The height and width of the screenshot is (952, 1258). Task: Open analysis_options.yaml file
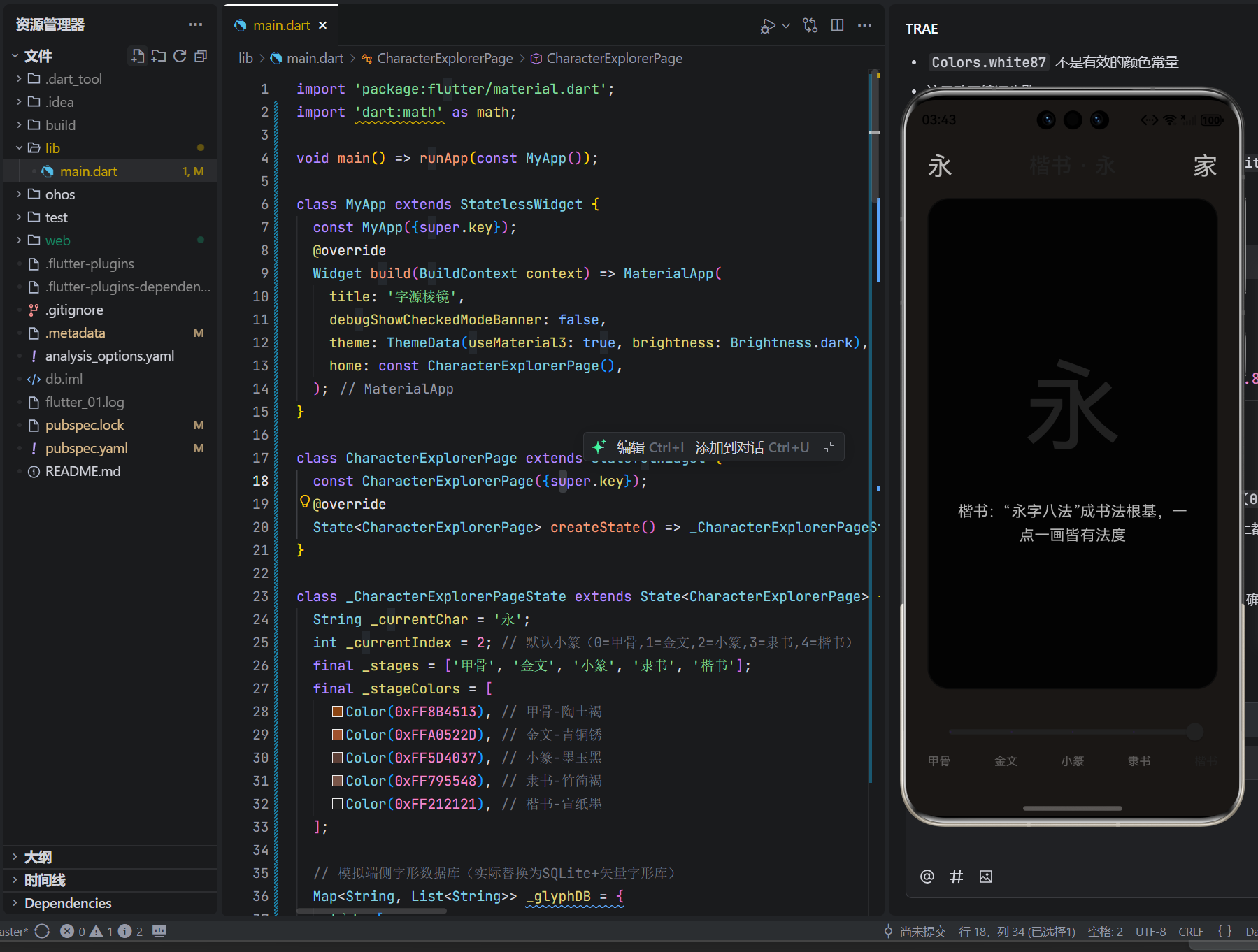(110, 356)
